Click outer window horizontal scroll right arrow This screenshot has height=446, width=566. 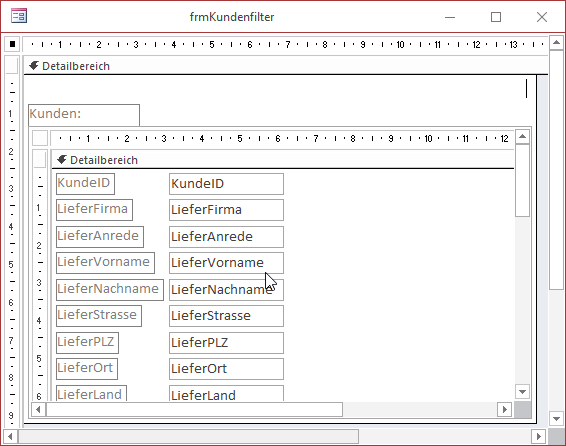(539, 437)
